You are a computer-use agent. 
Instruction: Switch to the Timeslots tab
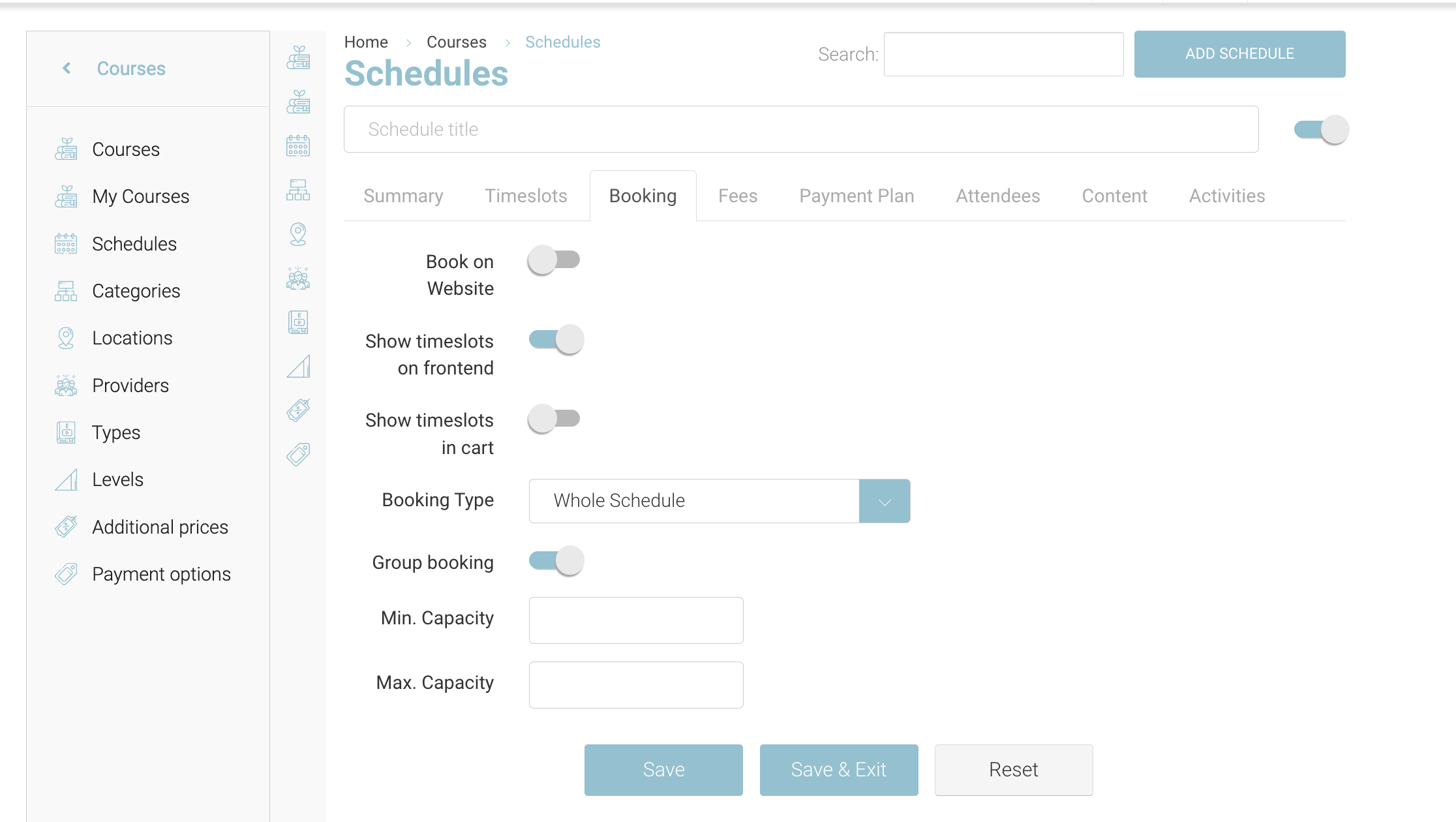526,196
